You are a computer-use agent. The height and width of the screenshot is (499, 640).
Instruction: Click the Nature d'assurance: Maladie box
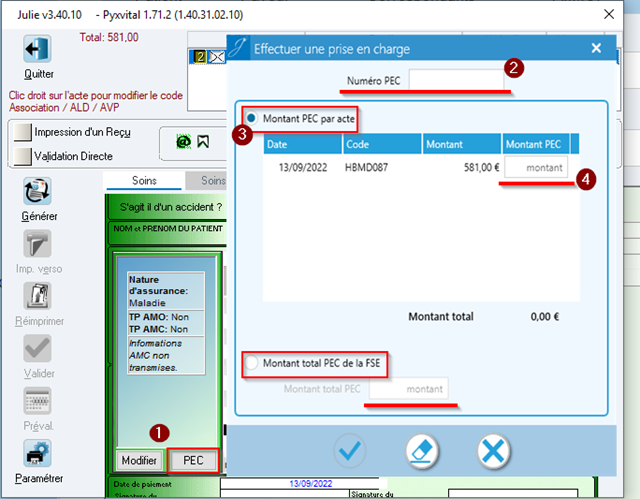tap(166, 291)
